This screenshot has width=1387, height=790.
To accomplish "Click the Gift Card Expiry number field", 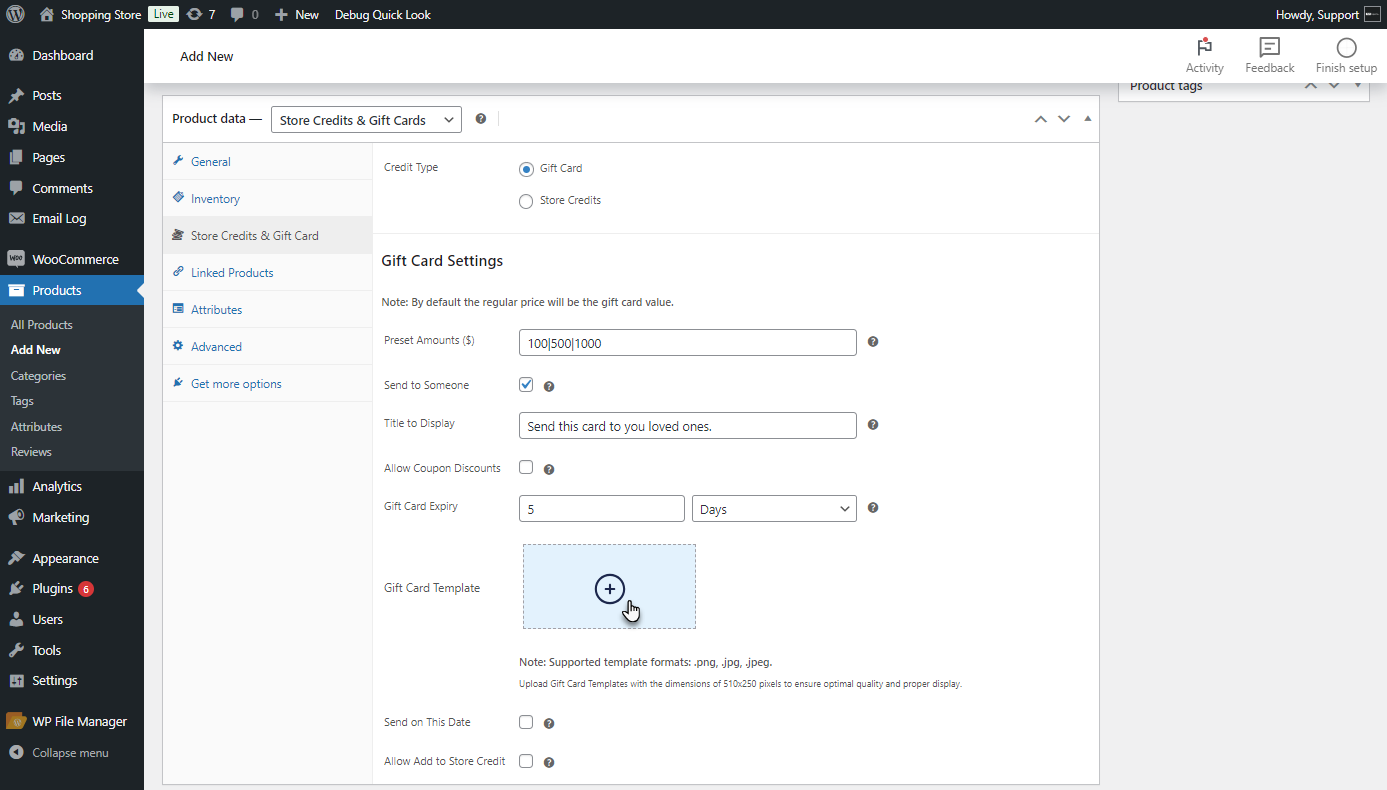I will coord(602,508).
